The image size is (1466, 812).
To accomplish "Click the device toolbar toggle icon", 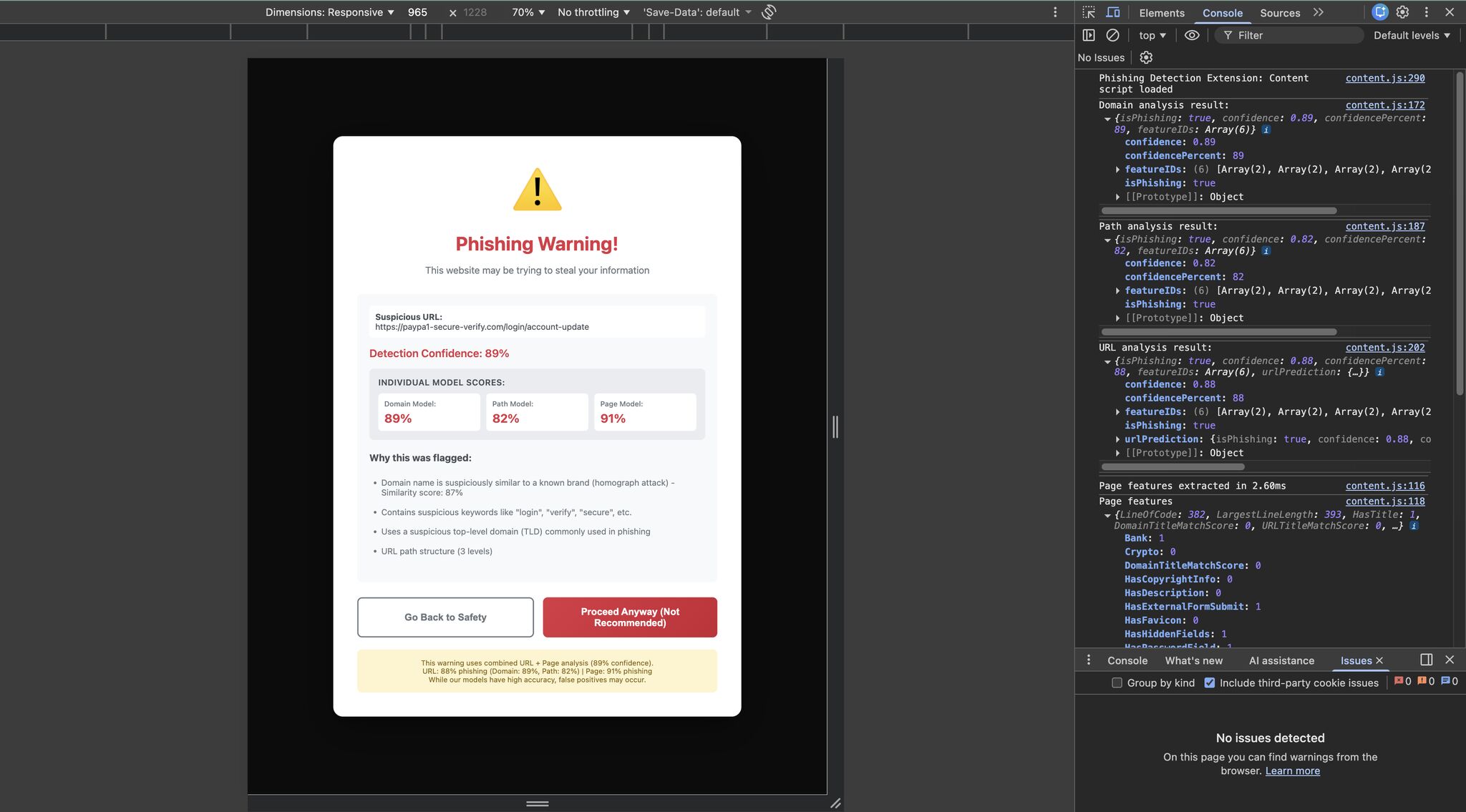I will point(1114,12).
